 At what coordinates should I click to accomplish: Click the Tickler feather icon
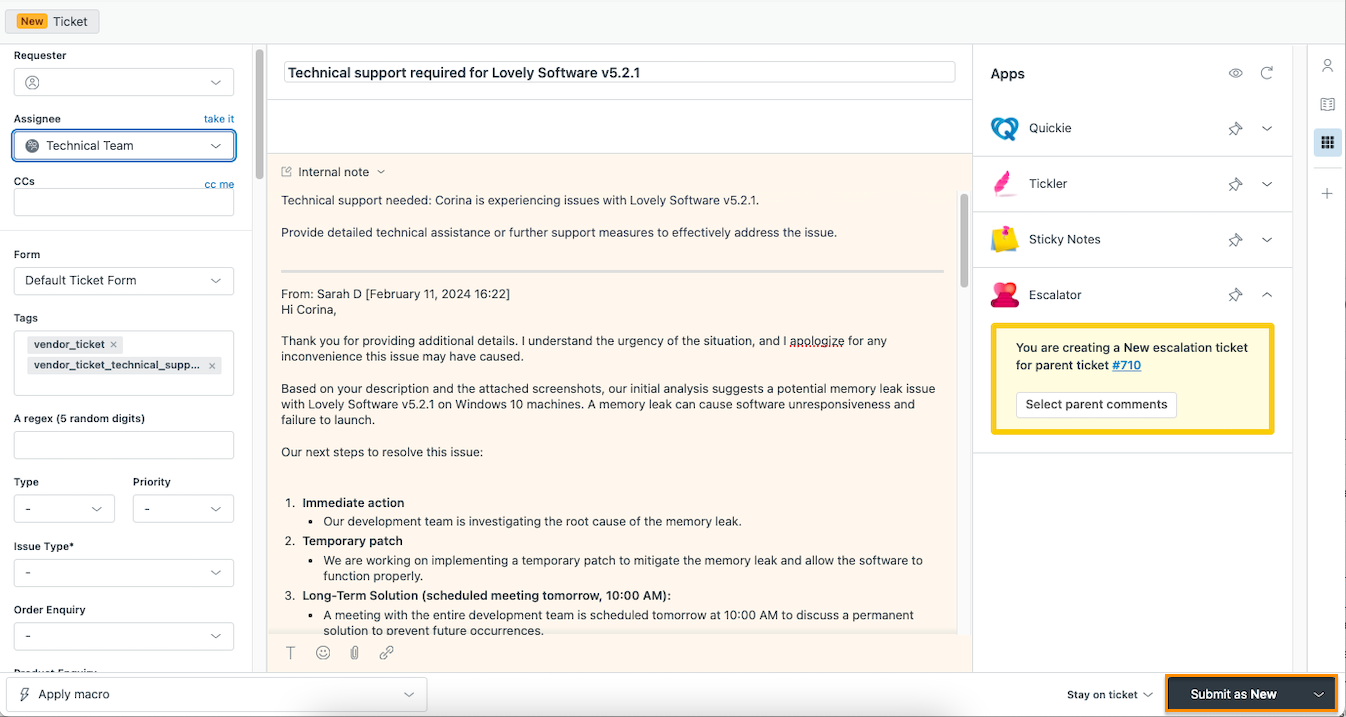point(1004,184)
